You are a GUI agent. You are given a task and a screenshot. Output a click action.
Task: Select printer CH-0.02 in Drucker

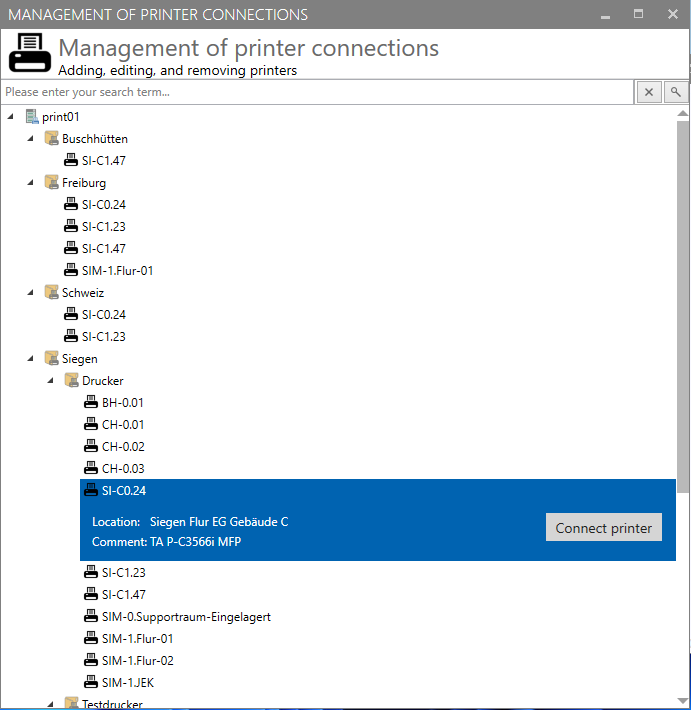point(123,446)
